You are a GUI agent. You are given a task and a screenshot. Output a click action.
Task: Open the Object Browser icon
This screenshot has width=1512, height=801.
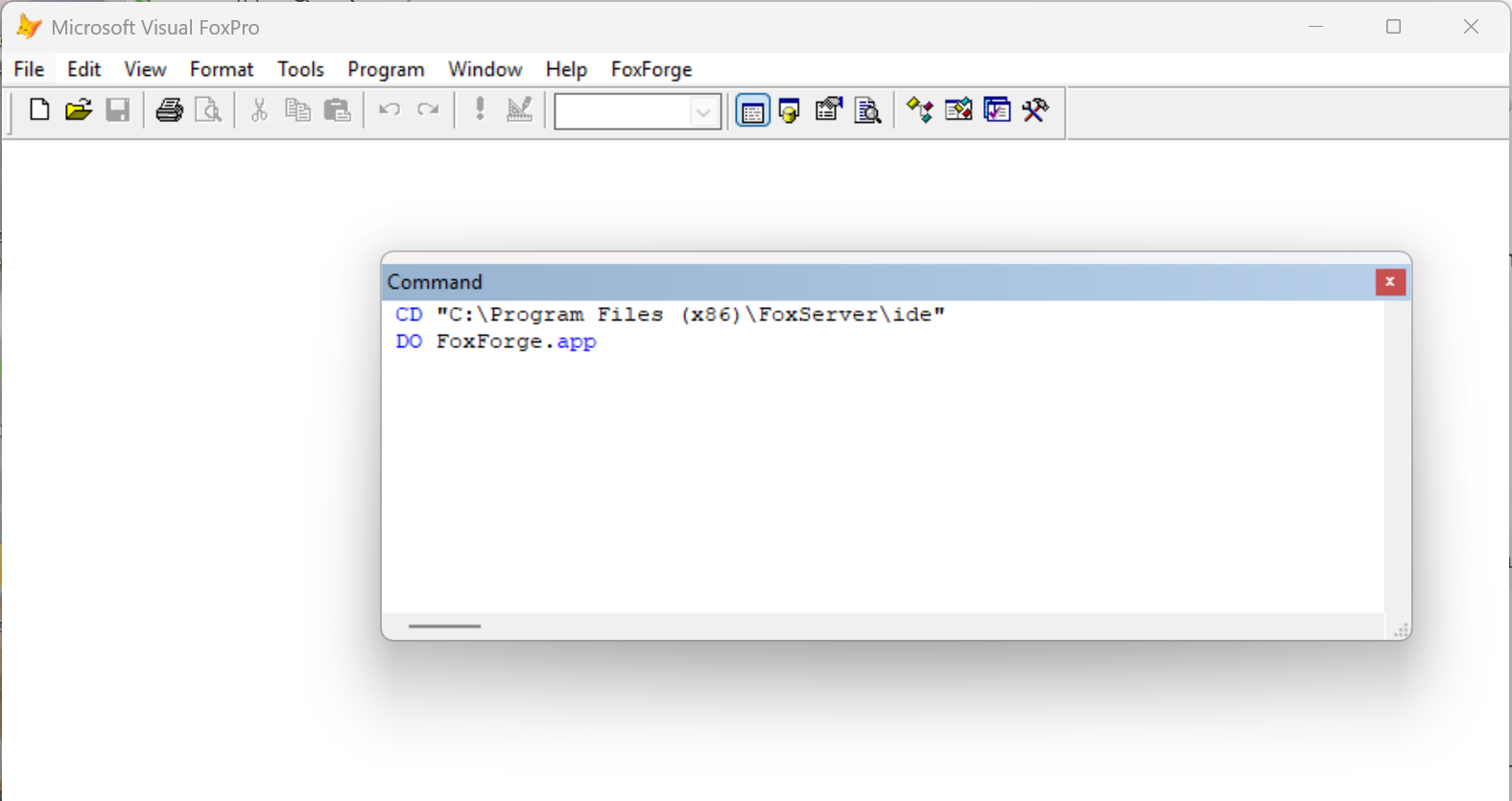pyautogui.click(x=958, y=110)
